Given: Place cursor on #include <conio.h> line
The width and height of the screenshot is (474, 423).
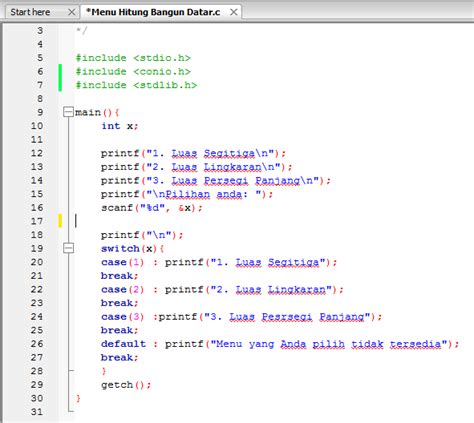Looking at the screenshot, I should pos(133,71).
